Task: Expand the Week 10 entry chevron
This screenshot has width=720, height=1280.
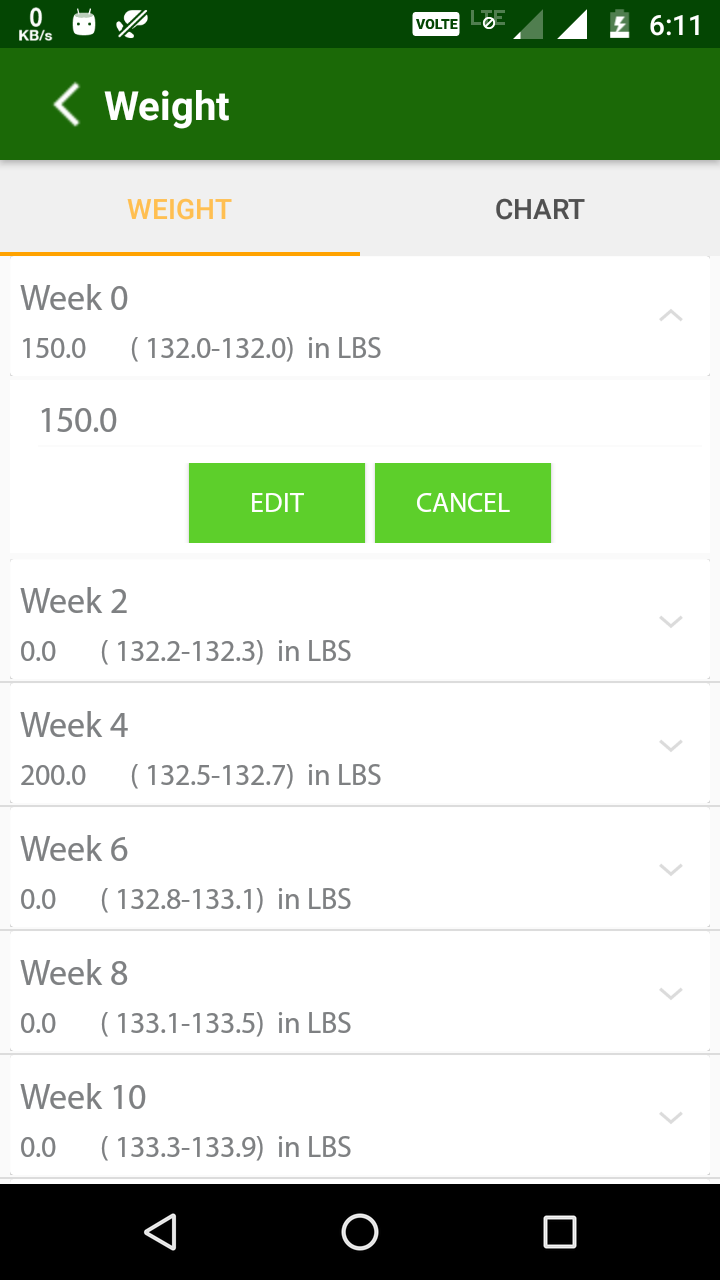Action: (671, 1117)
